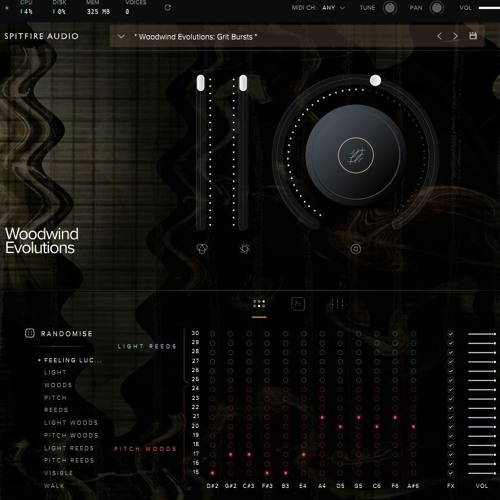This screenshot has width=500, height=500.
Task: Select the FEELING LUC... randomise option
Action: point(72,360)
